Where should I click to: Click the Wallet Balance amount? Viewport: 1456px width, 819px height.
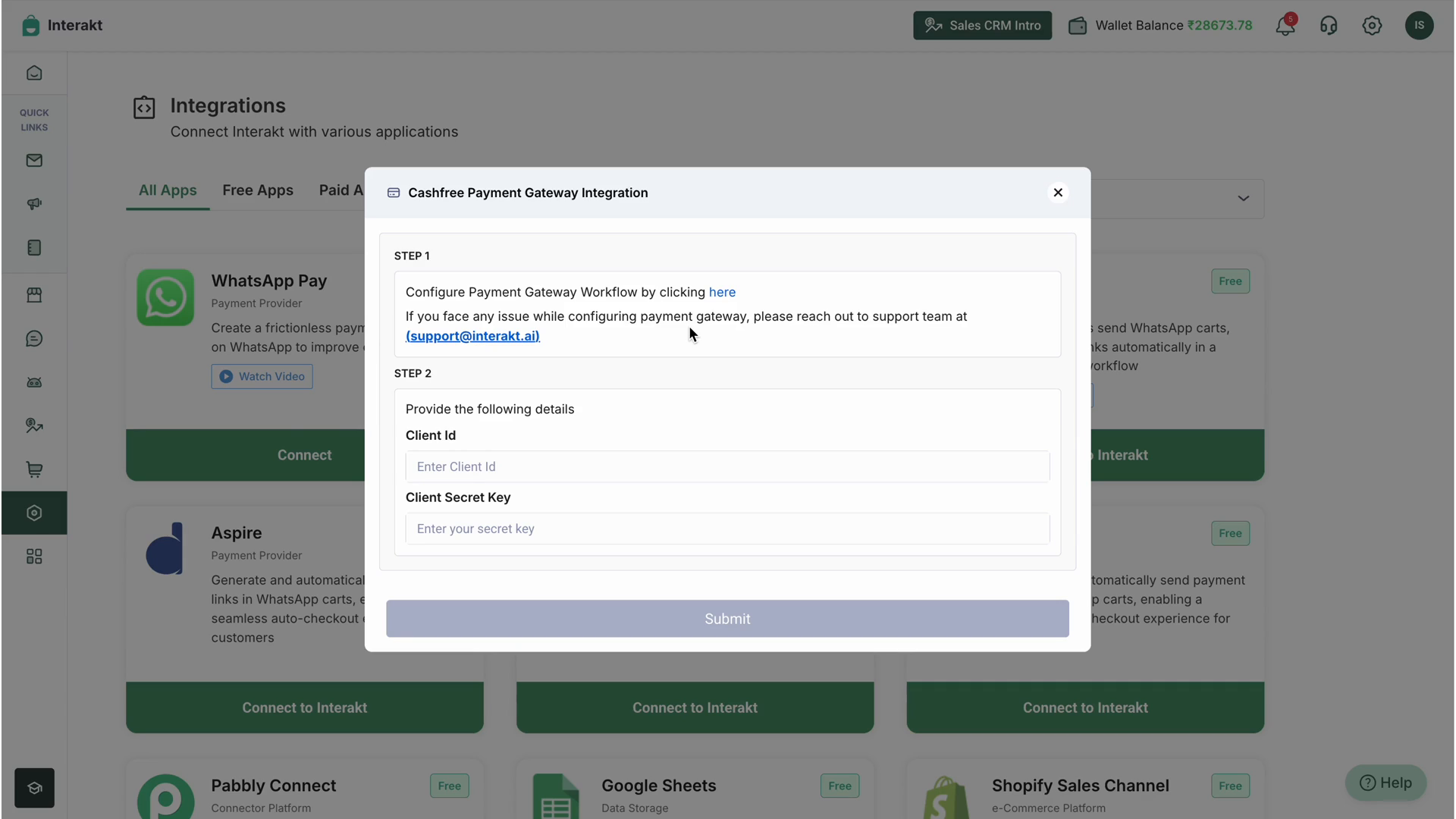tap(1219, 25)
